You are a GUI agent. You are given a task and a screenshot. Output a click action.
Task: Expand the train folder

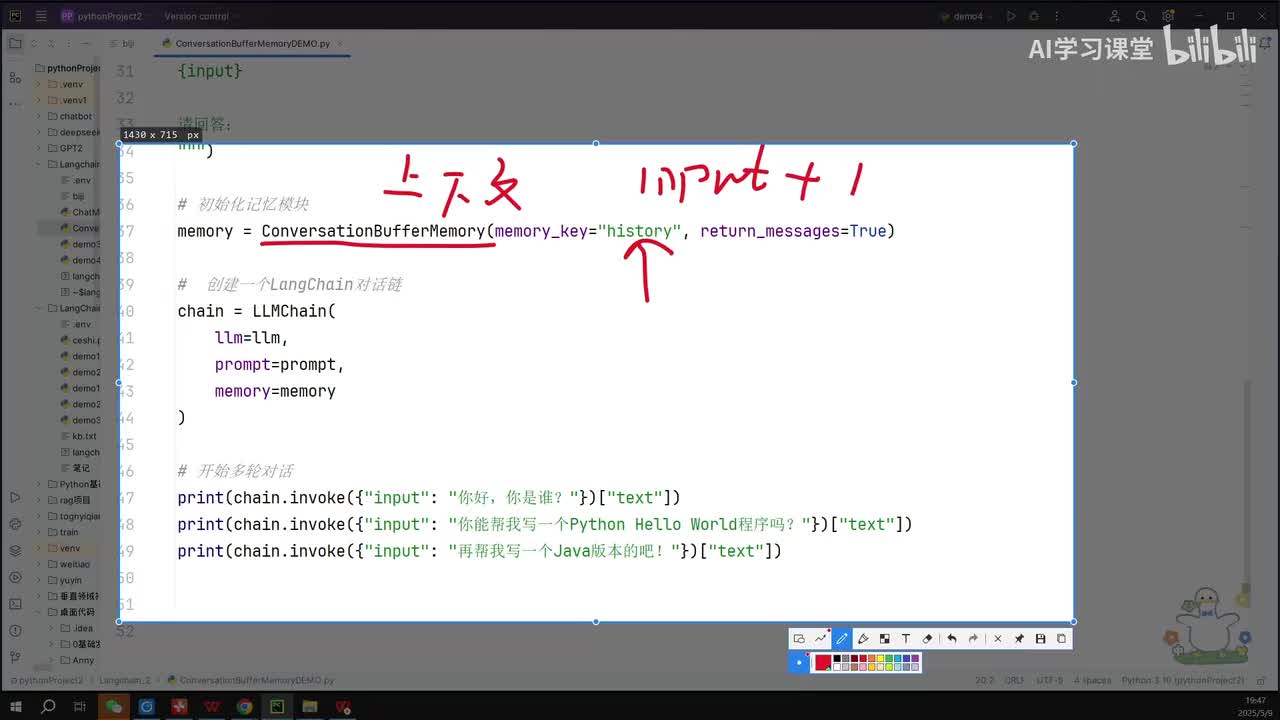(x=39, y=532)
